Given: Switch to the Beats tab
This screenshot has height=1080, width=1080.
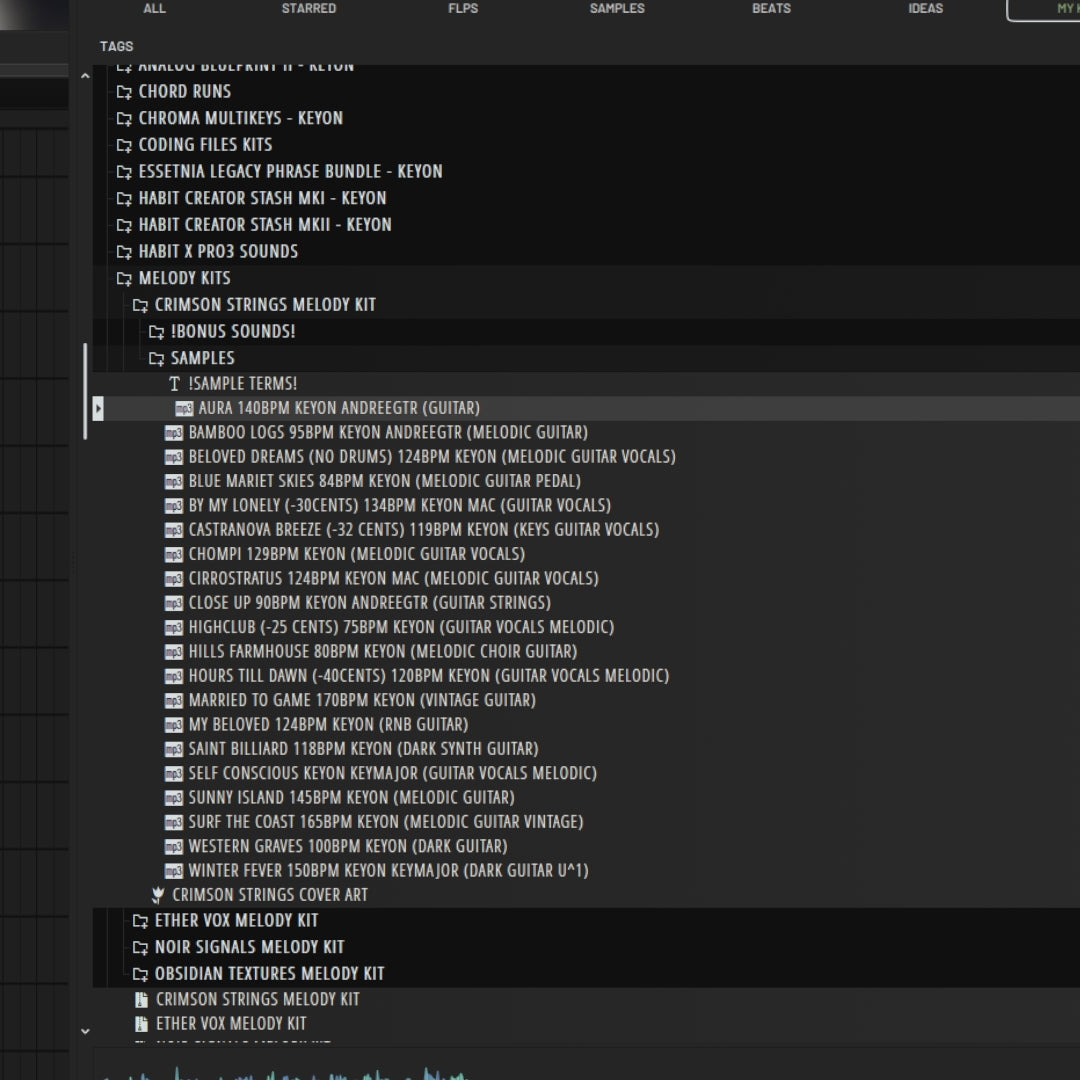Looking at the screenshot, I should coord(771,9).
